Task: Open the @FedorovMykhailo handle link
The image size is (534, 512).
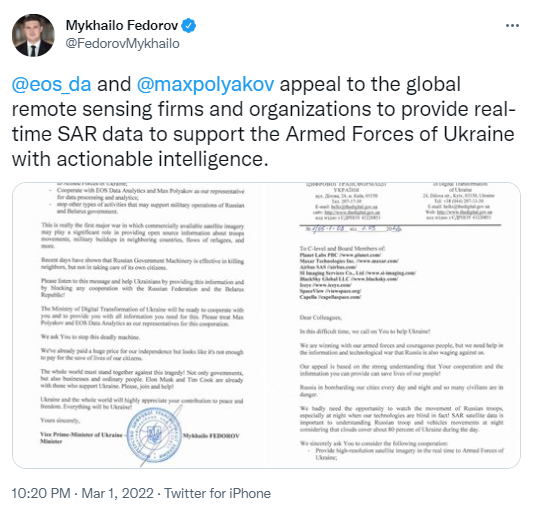Action: [123, 44]
